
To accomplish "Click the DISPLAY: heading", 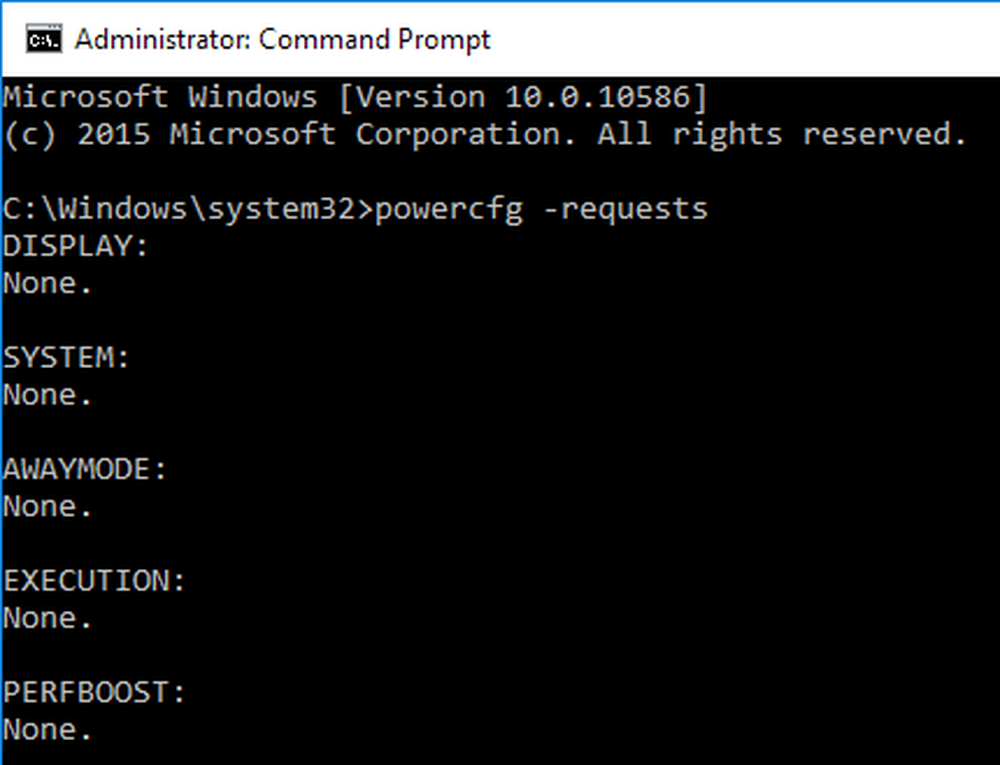I will [x=75, y=247].
